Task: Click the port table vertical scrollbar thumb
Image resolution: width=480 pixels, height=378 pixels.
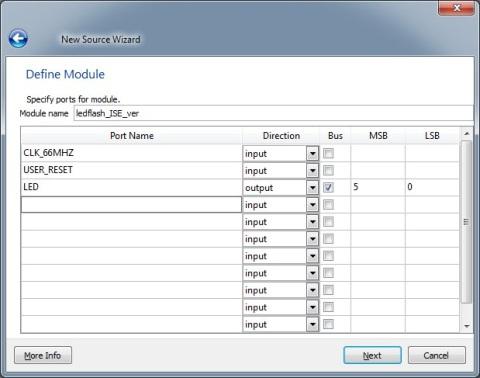Action: click(466, 222)
